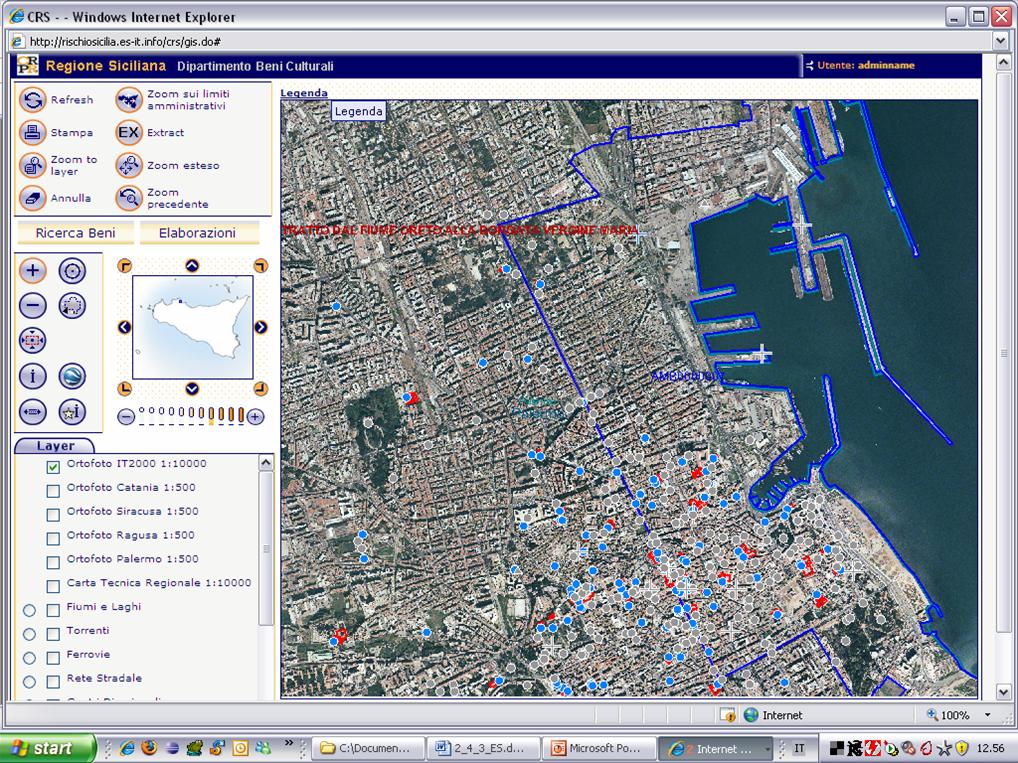Enable the Ortofoto Palermo 1:500 checkbox
Viewport: 1018px width, 763px height.
coord(53,561)
